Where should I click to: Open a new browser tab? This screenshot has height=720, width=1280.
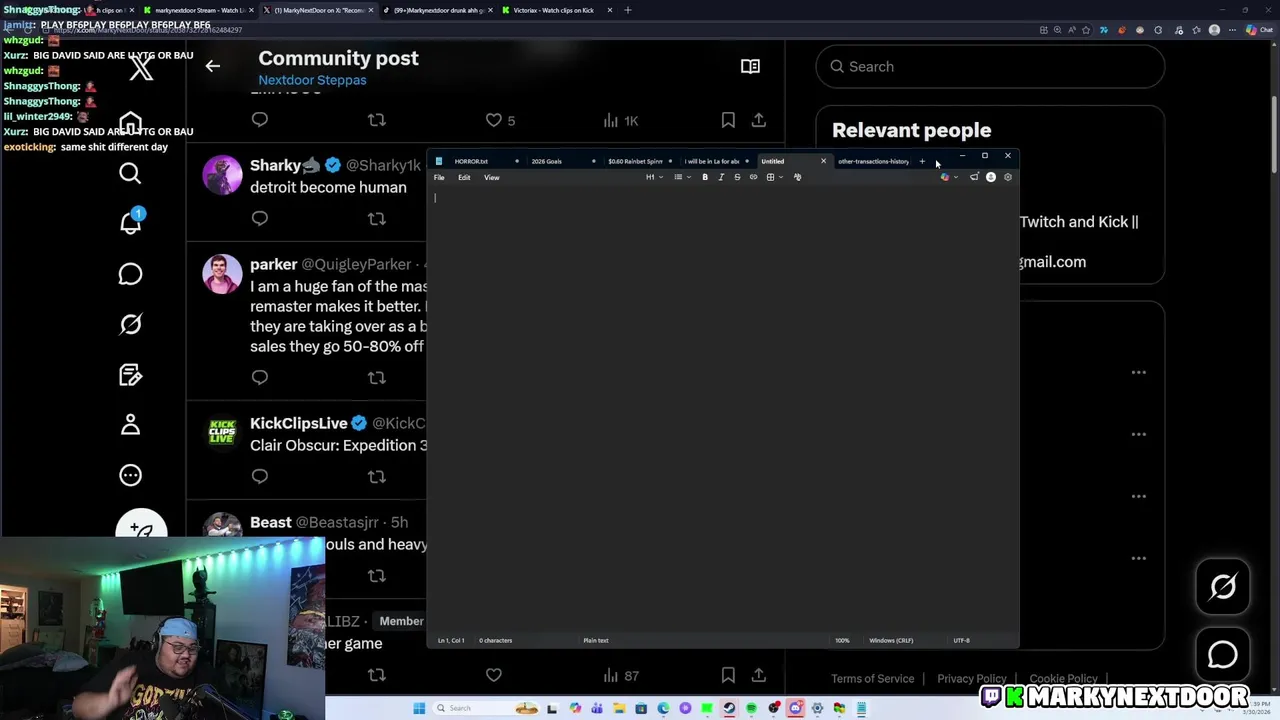click(x=628, y=10)
